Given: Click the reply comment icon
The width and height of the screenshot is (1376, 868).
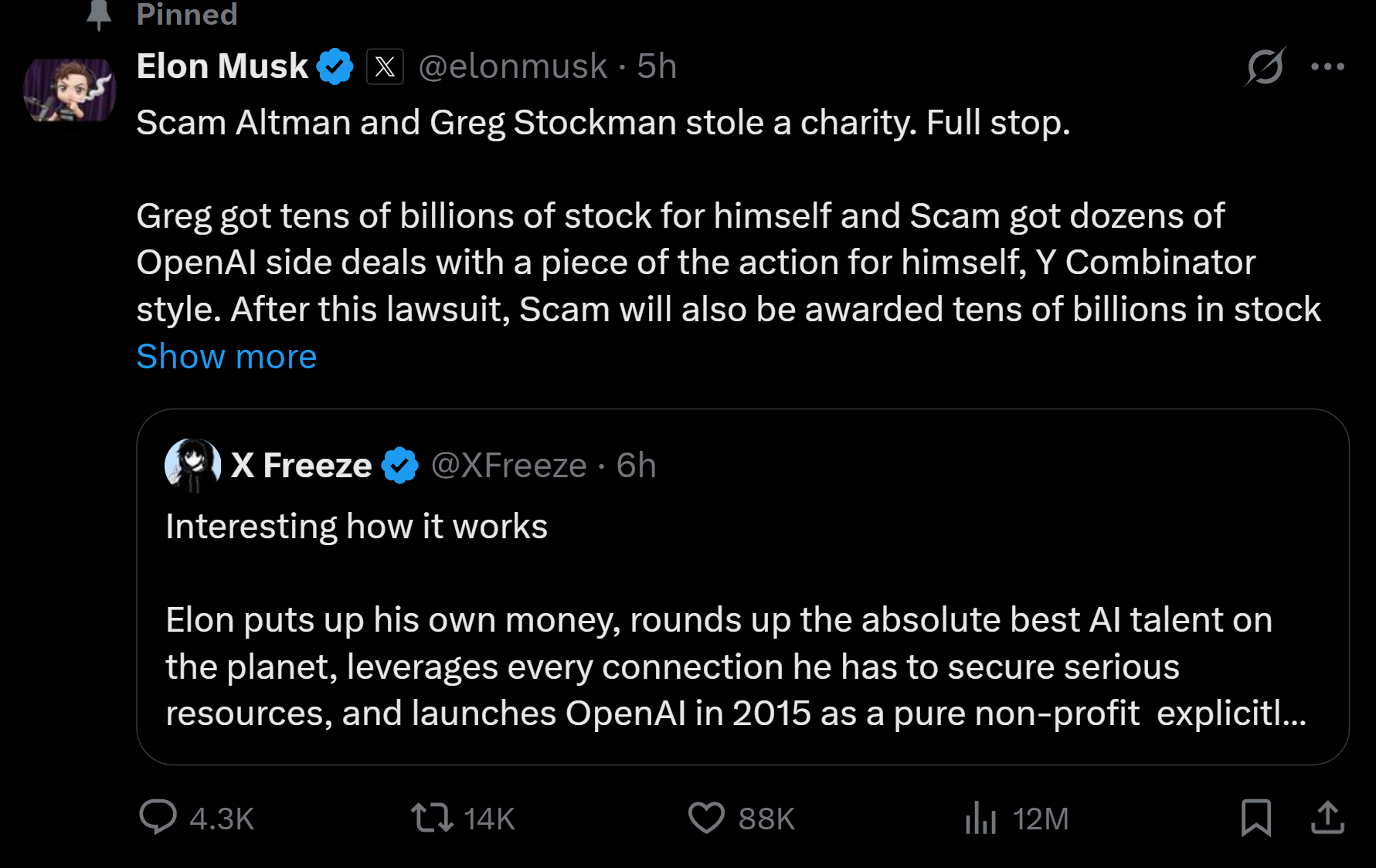Looking at the screenshot, I should pyautogui.click(x=158, y=817).
